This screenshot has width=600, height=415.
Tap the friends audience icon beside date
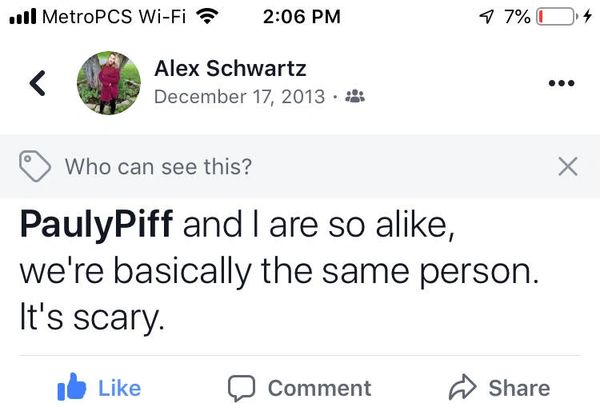(352, 97)
